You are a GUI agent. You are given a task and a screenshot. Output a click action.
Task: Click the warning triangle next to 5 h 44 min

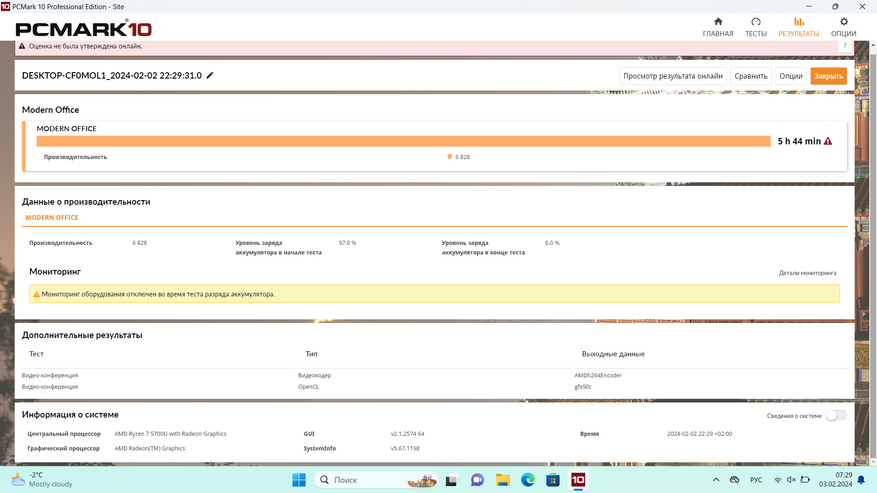828,142
